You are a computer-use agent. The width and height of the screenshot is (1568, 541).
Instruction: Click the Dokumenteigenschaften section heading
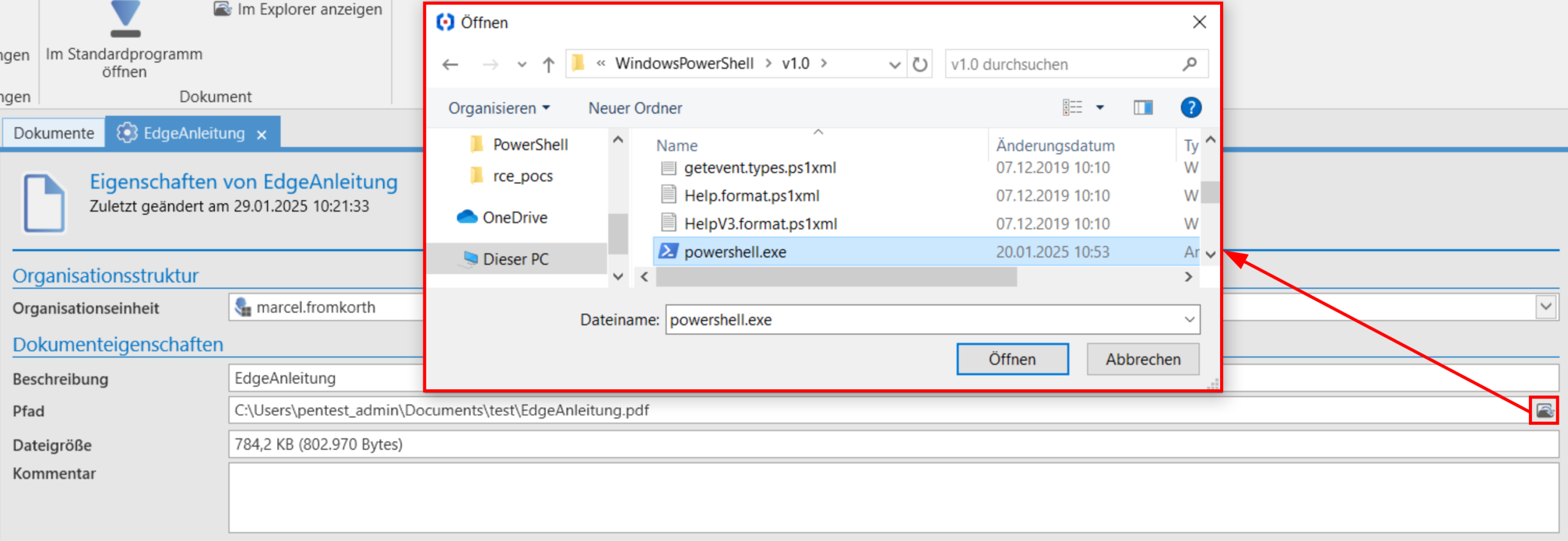pos(118,344)
